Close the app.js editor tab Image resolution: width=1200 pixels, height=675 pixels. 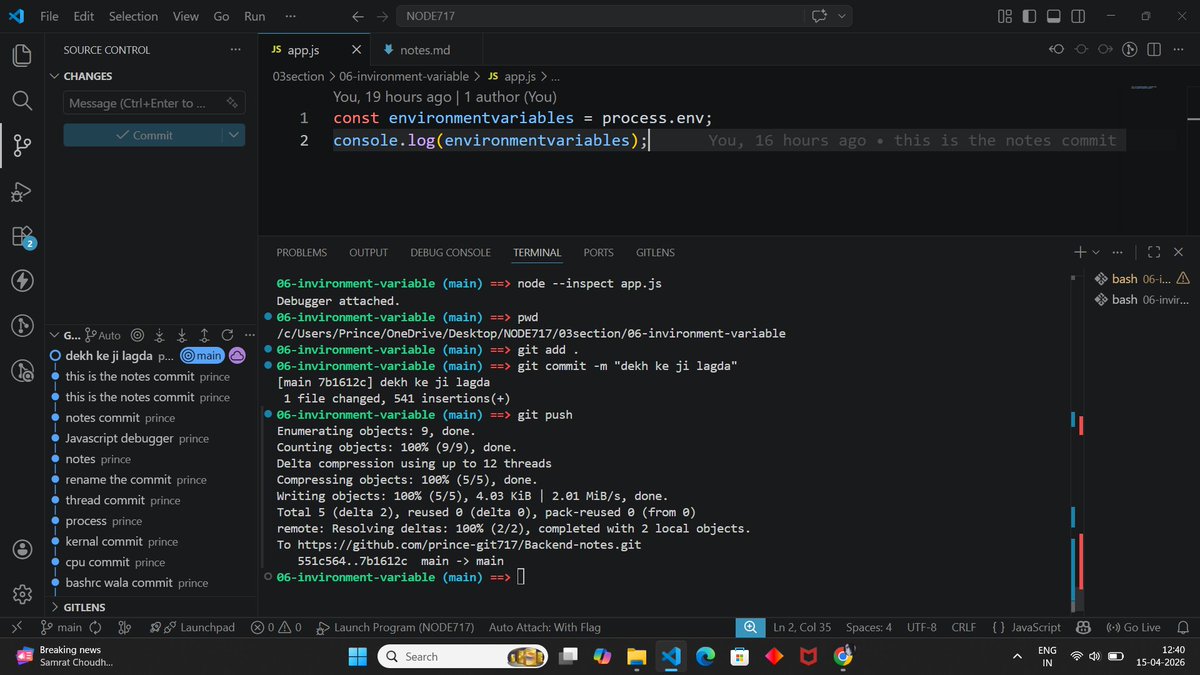click(x=357, y=50)
